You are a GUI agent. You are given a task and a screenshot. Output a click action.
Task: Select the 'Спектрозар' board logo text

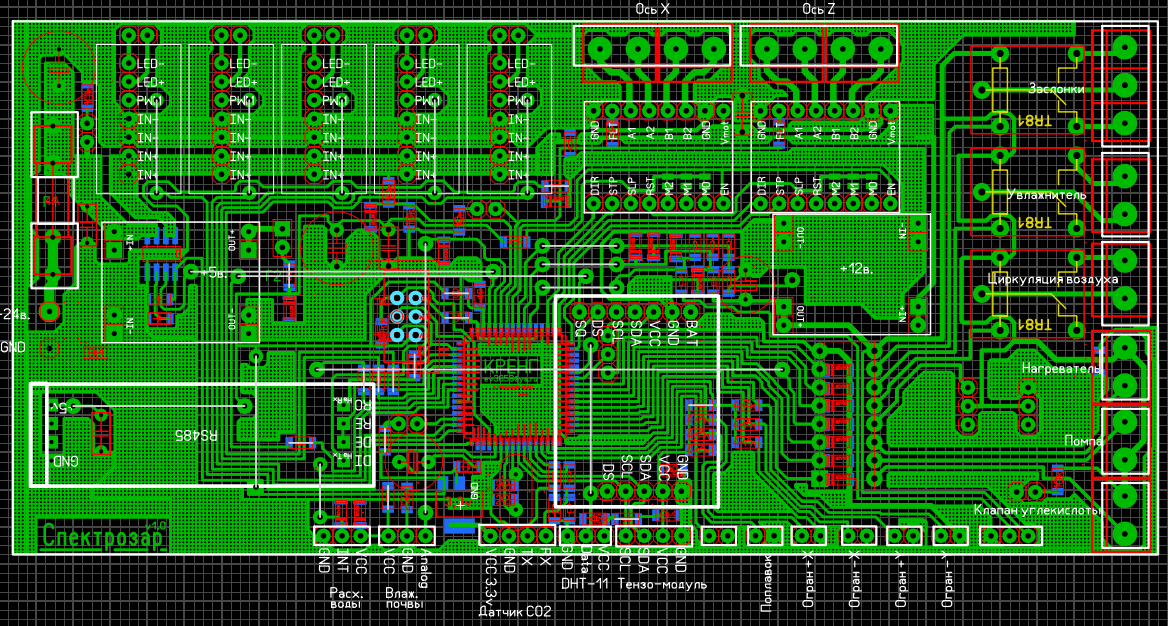(104, 537)
